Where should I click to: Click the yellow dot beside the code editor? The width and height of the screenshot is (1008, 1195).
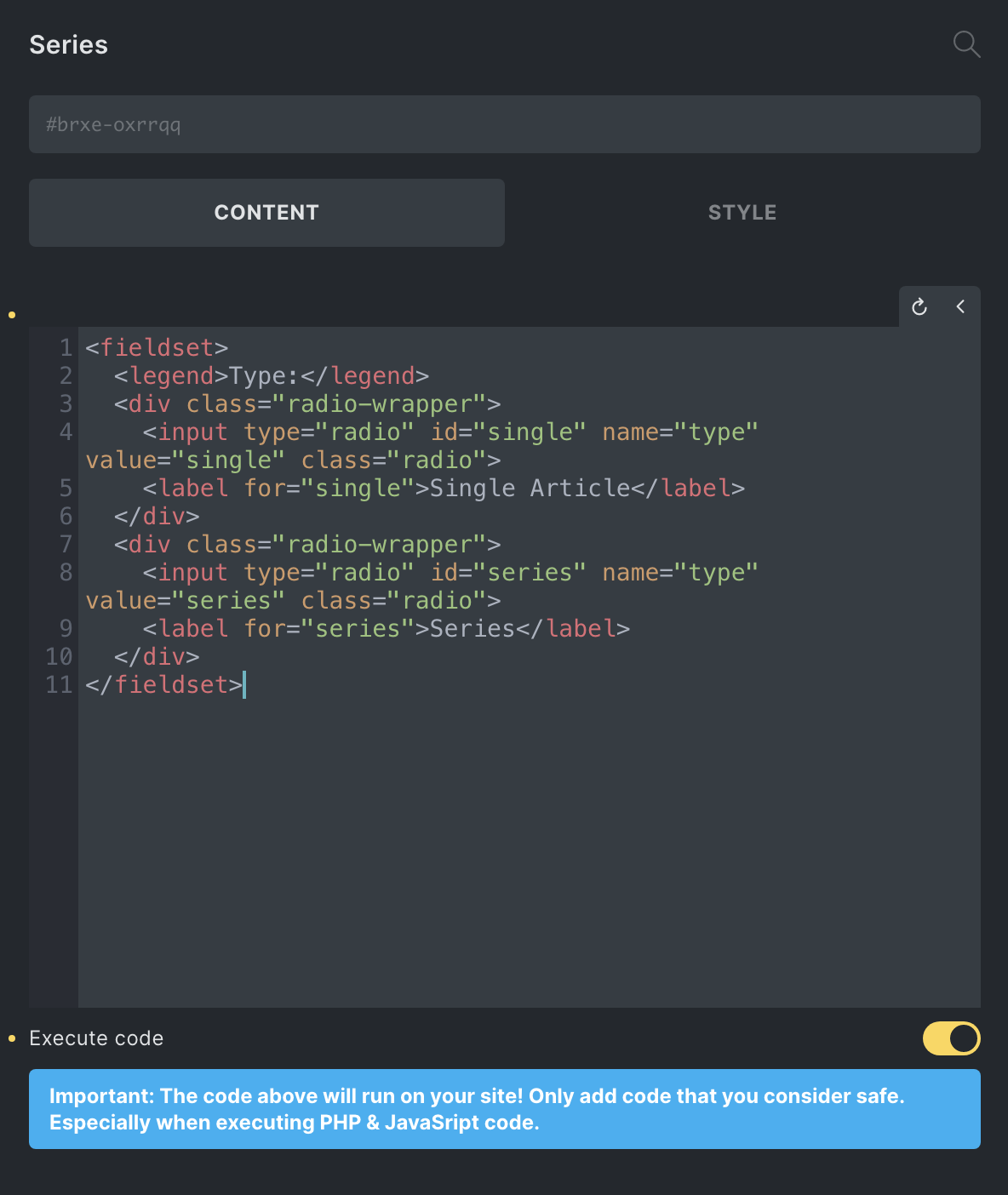[11, 313]
